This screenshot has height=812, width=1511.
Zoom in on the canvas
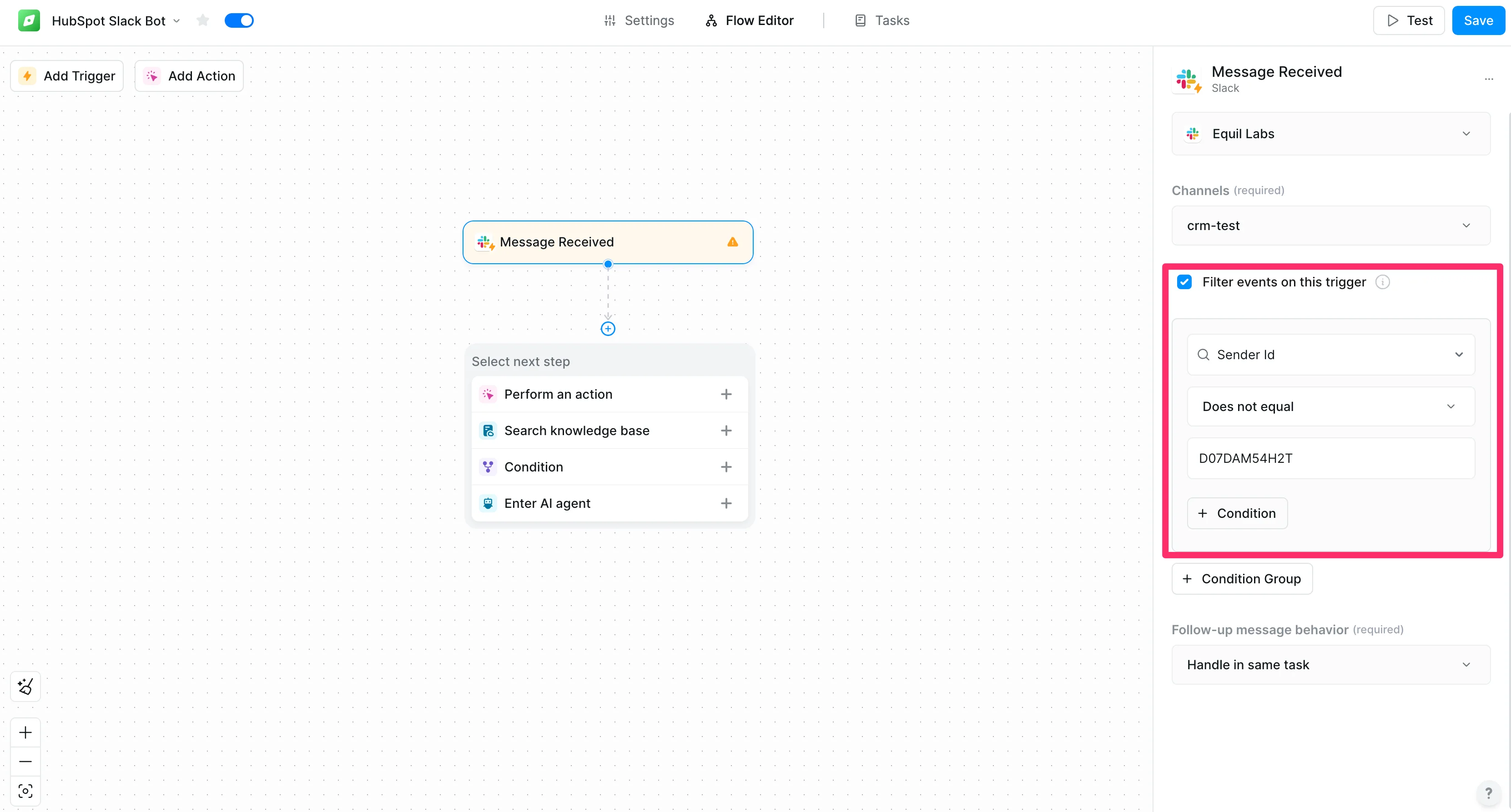25,732
